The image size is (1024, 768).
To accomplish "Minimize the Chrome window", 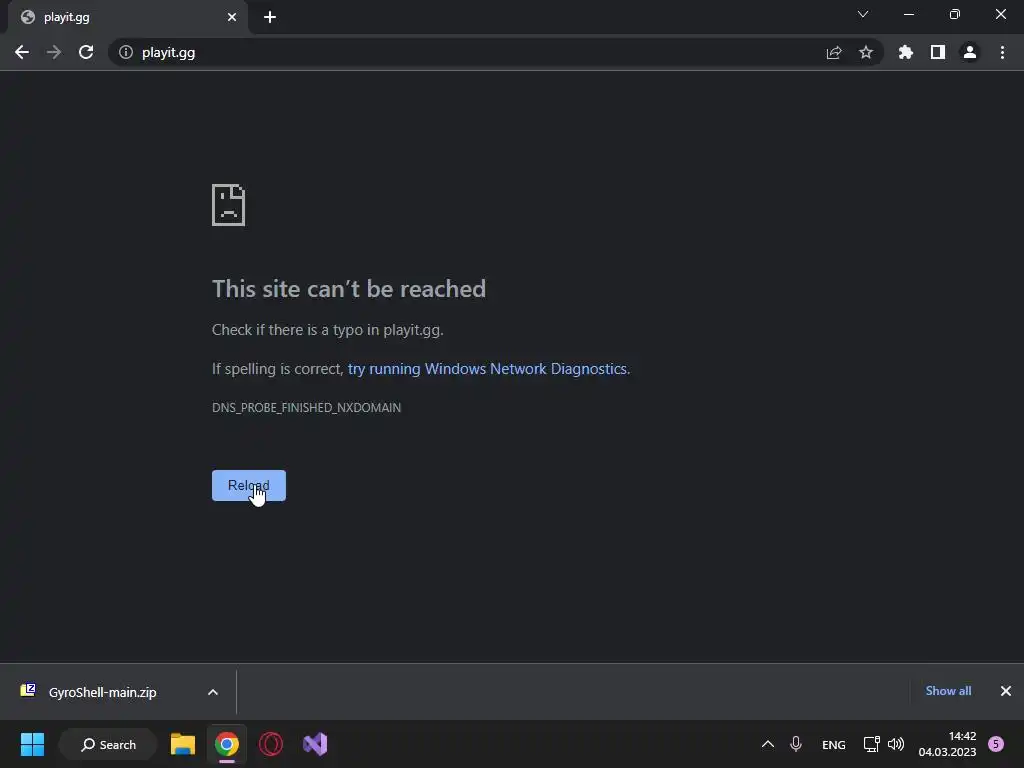I will 909,14.
